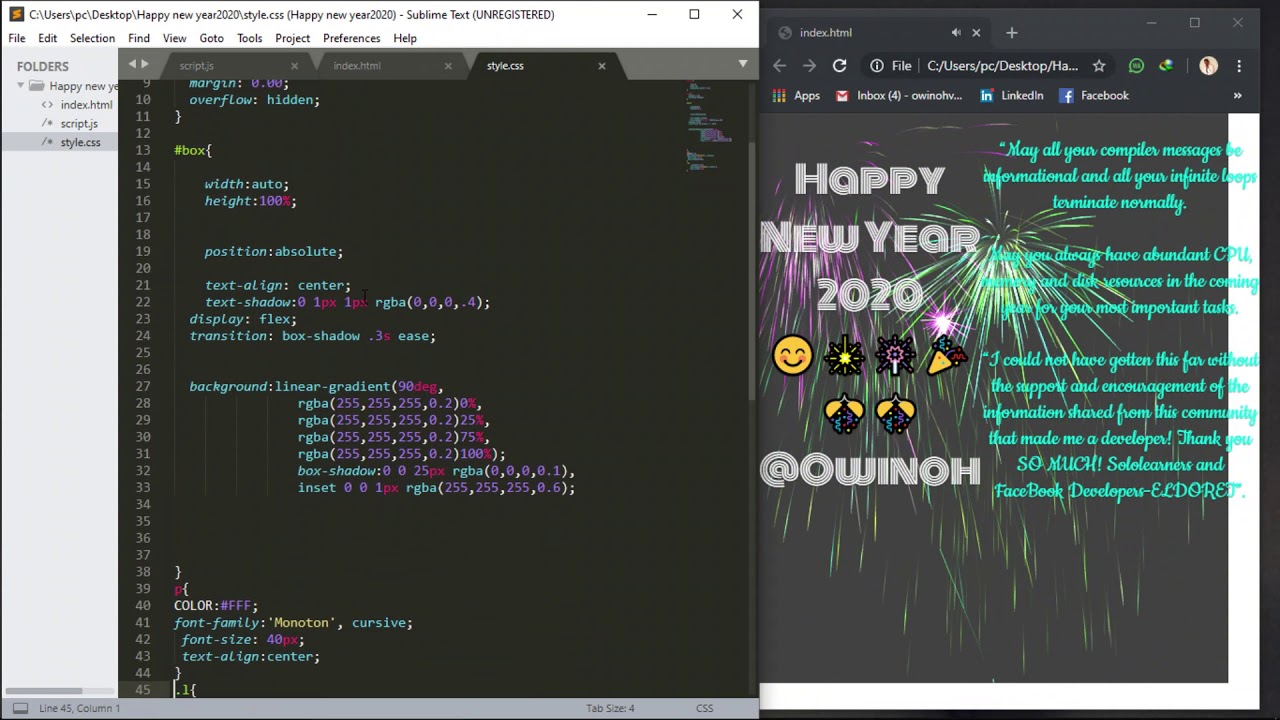Click the multicolor green extension icon
The image size is (1280, 720).
(x=1166, y=65)
